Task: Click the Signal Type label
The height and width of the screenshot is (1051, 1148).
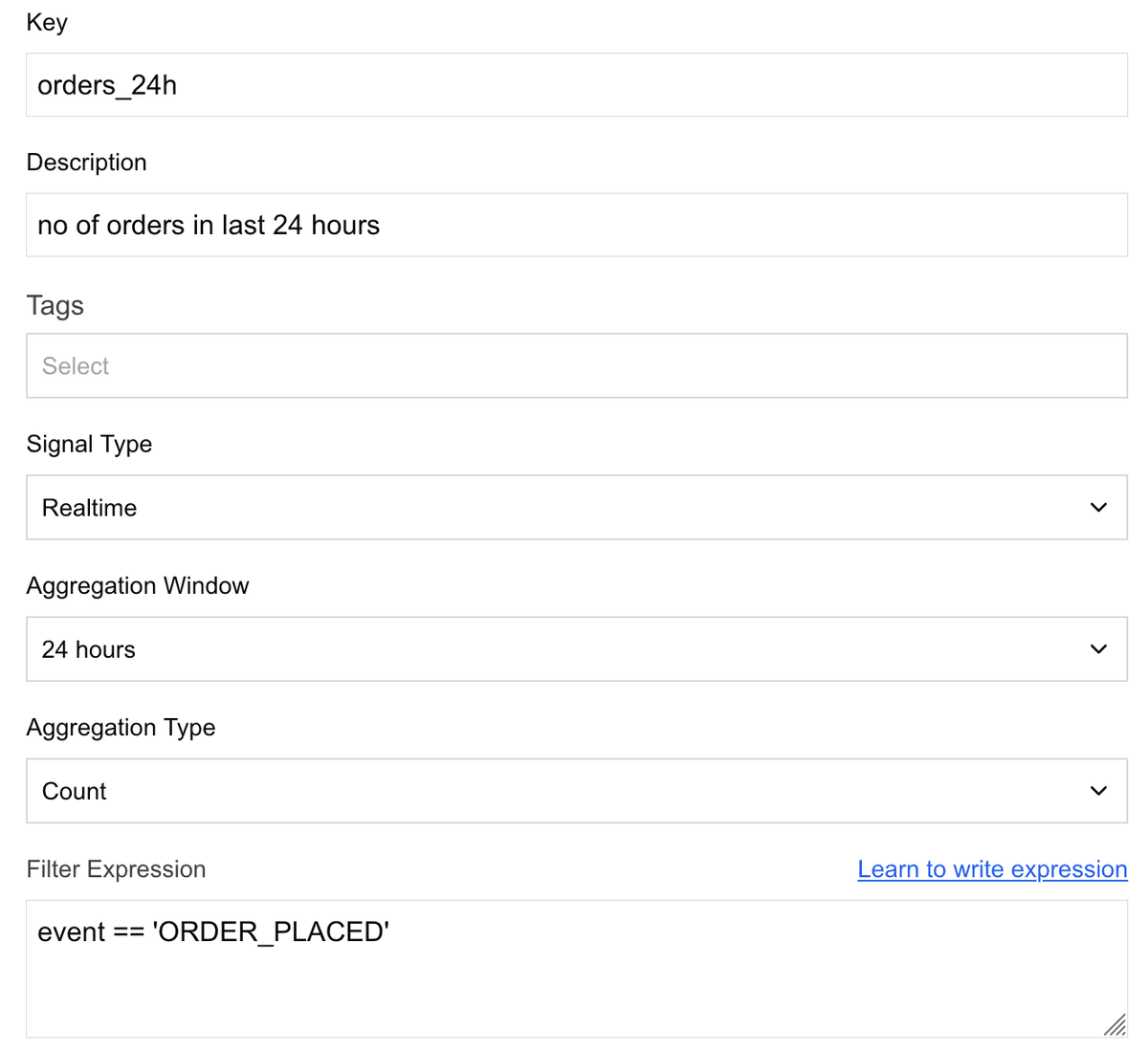Action: tap(89, 444)
